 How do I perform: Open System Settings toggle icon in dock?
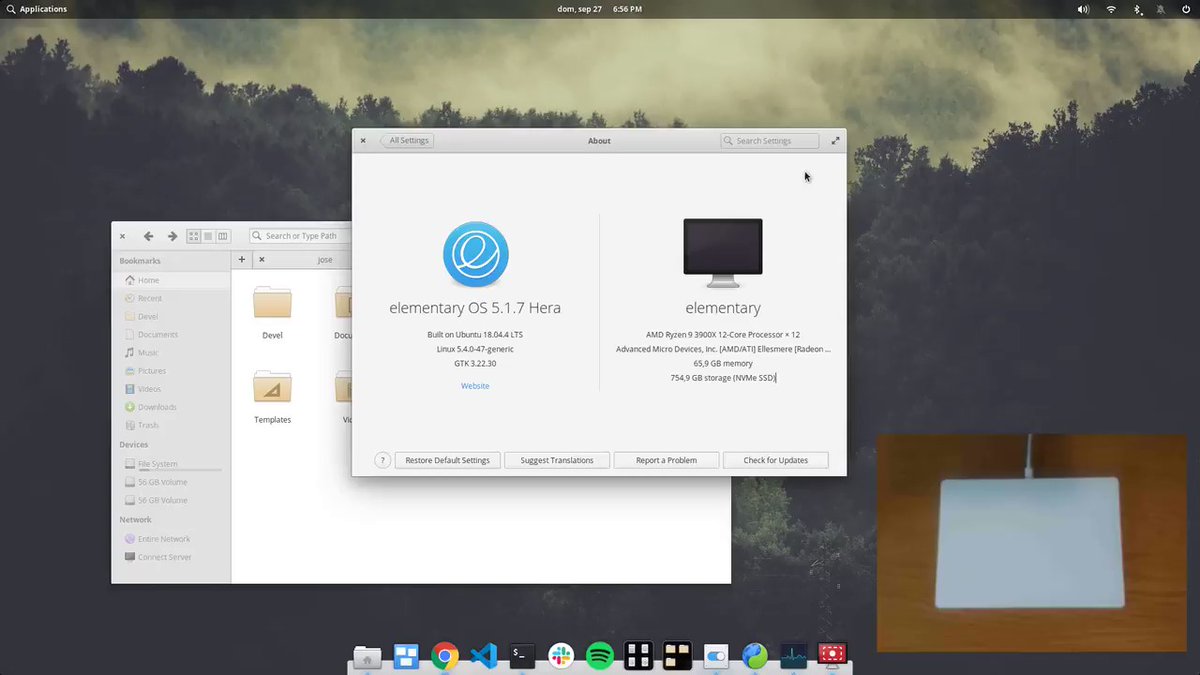pyautogui.click(x=716, y=656)
